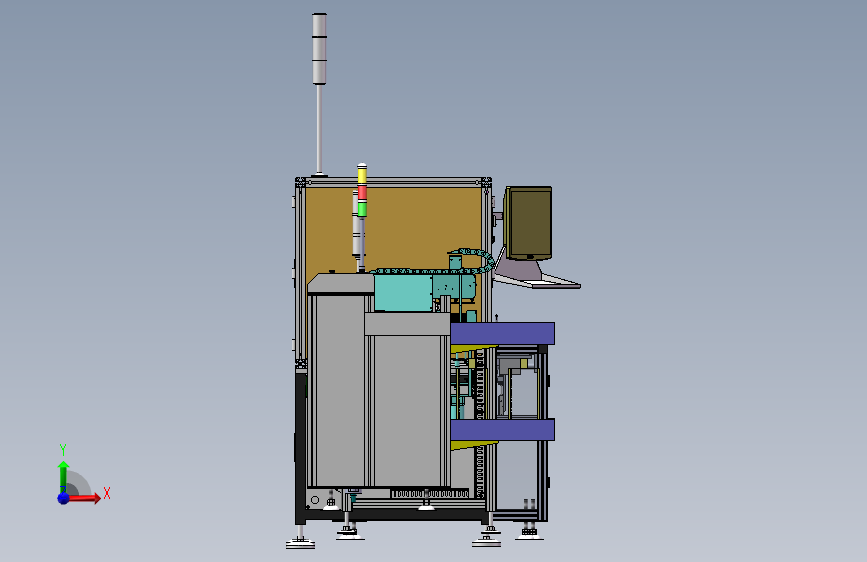Click the red X axis arrow of the triad
867x562 pixels.
point(85,498)
